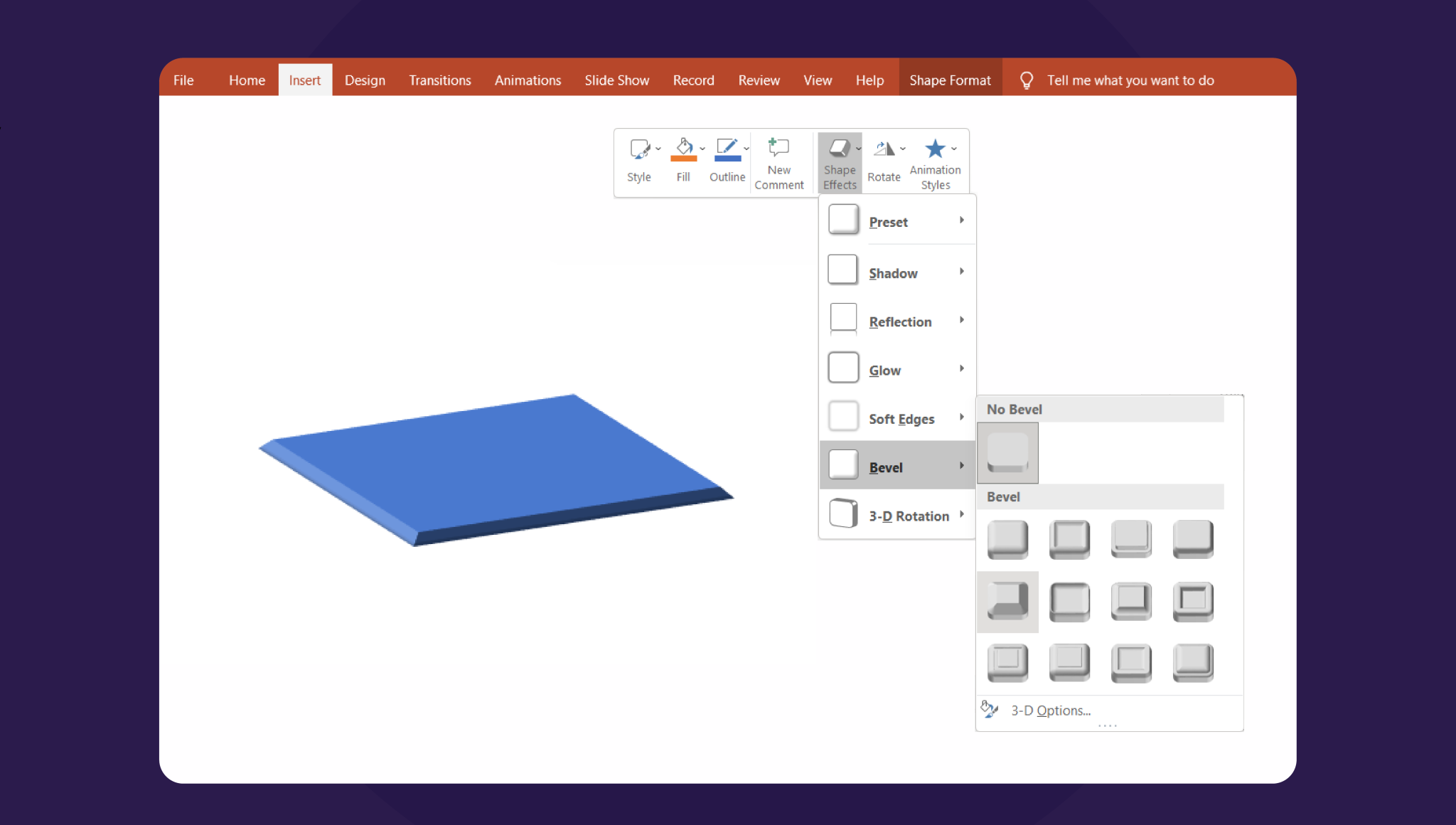Open the Slide Show tab
This screenshot has height=825, width=1456.
616,80
